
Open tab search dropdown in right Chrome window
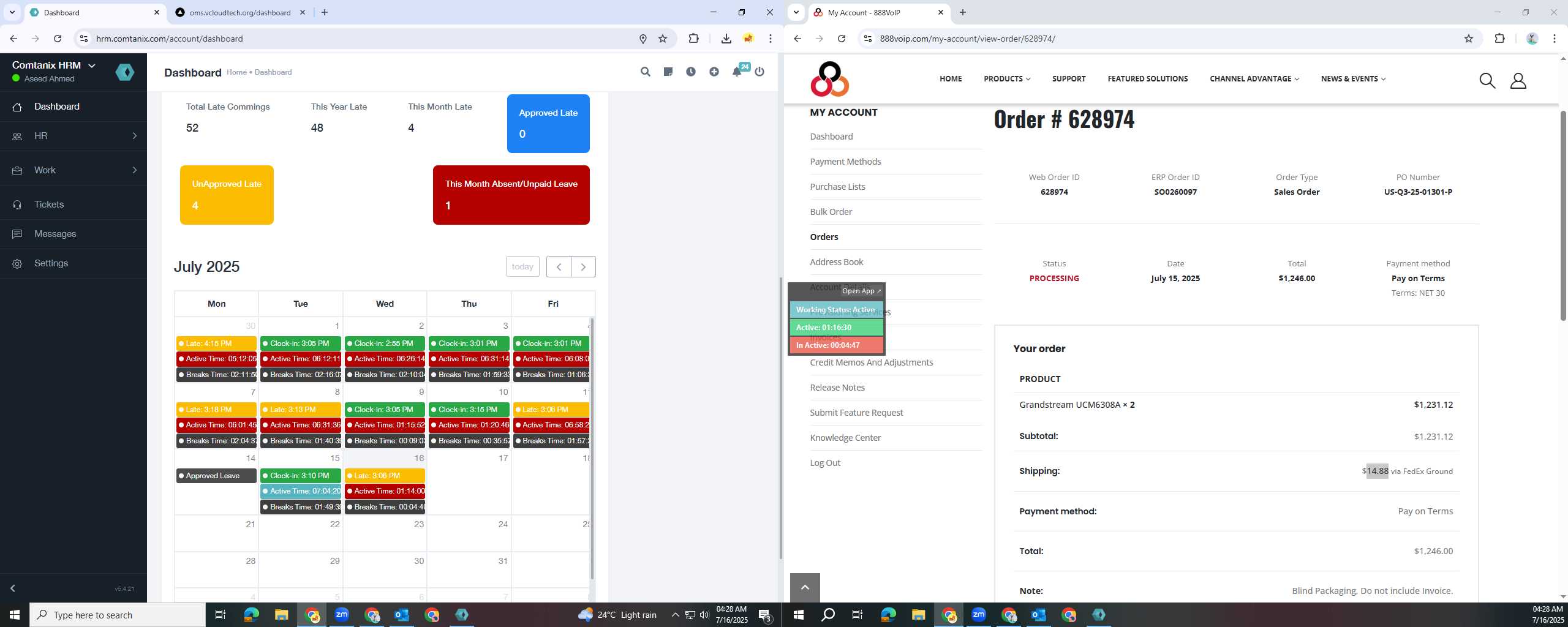(796, 12)
